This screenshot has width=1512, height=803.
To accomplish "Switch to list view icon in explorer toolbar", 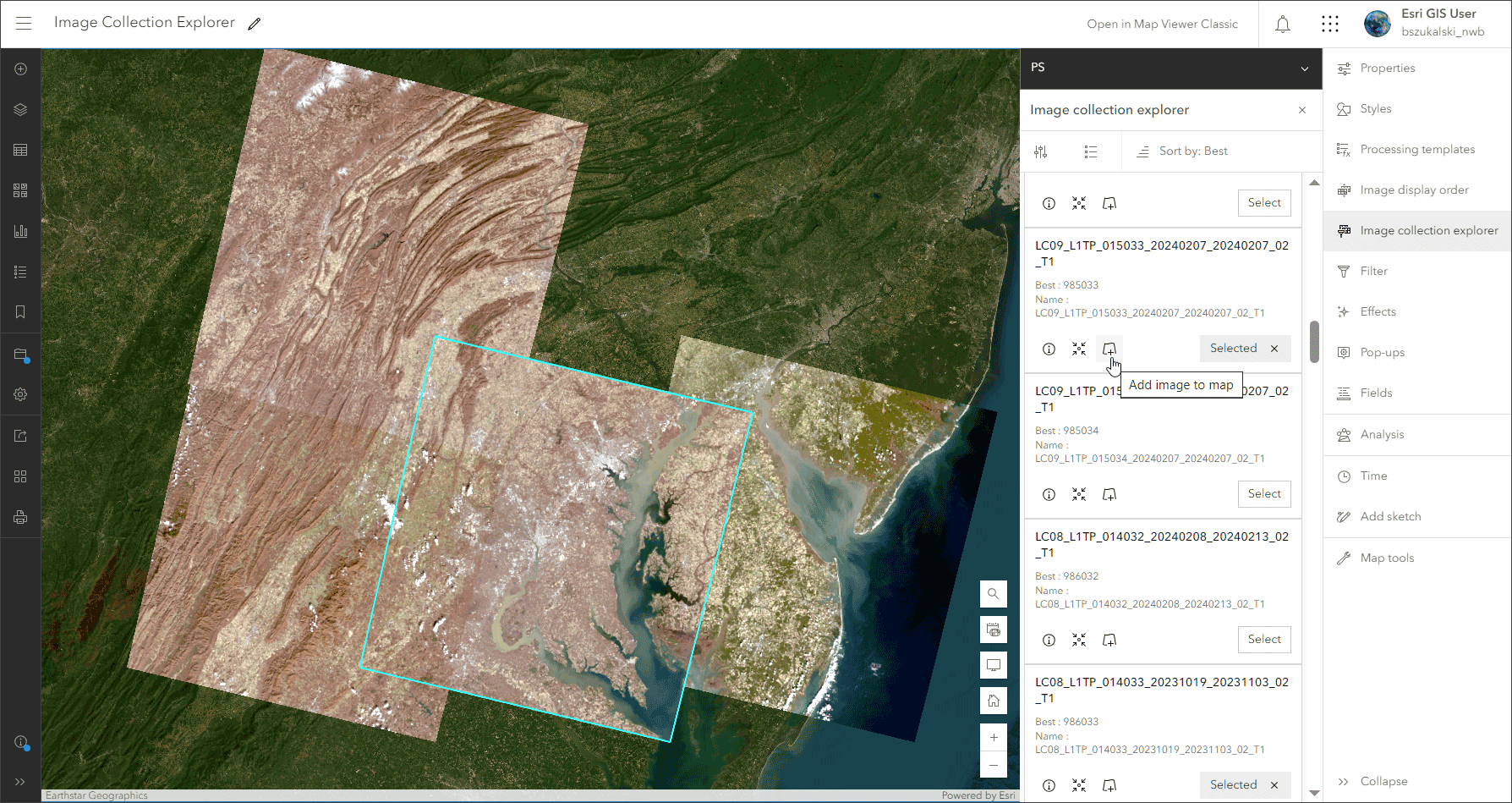I will click(1091, 151).
